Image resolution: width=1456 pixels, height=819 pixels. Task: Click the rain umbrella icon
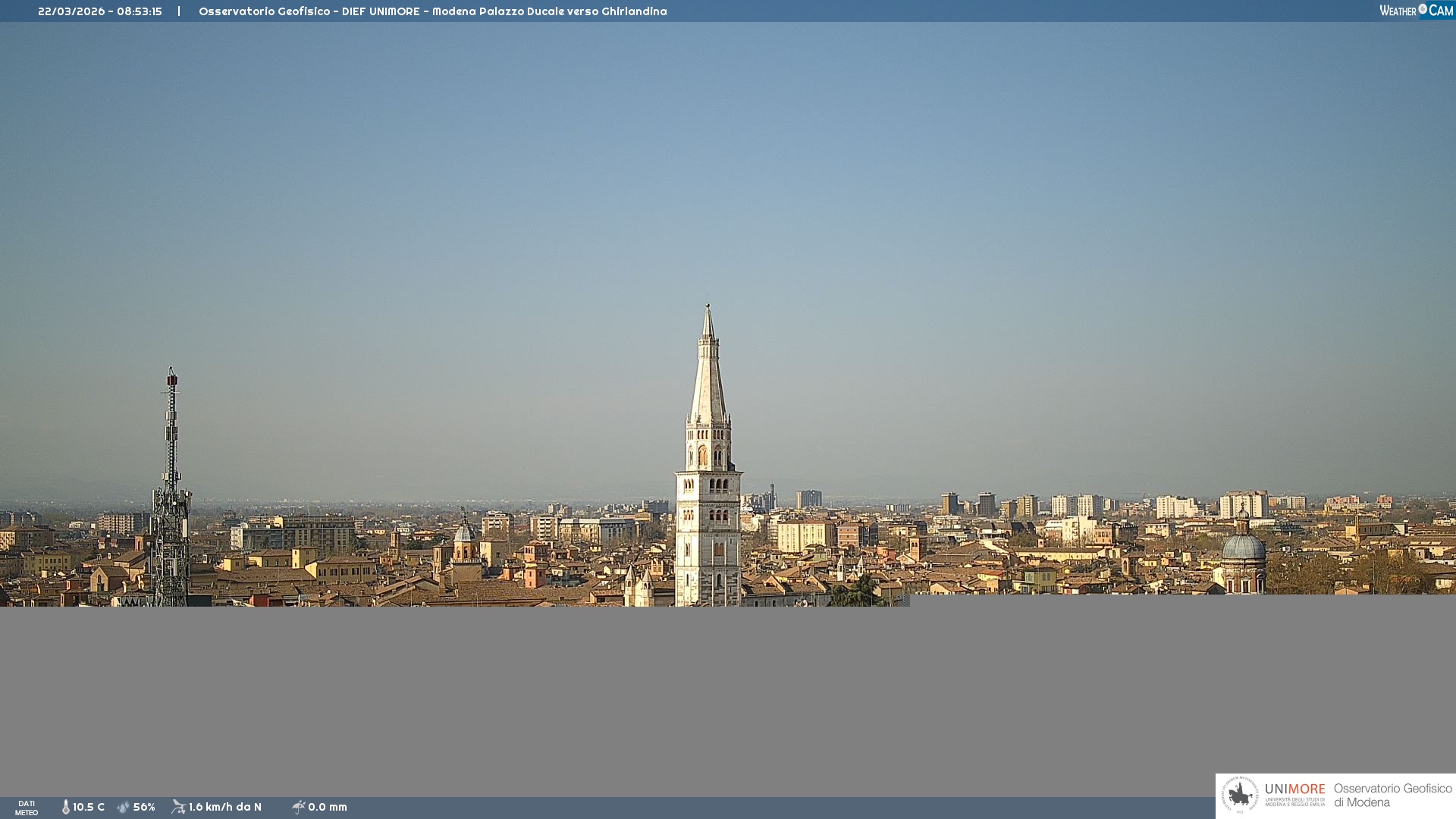coord(299,807)
